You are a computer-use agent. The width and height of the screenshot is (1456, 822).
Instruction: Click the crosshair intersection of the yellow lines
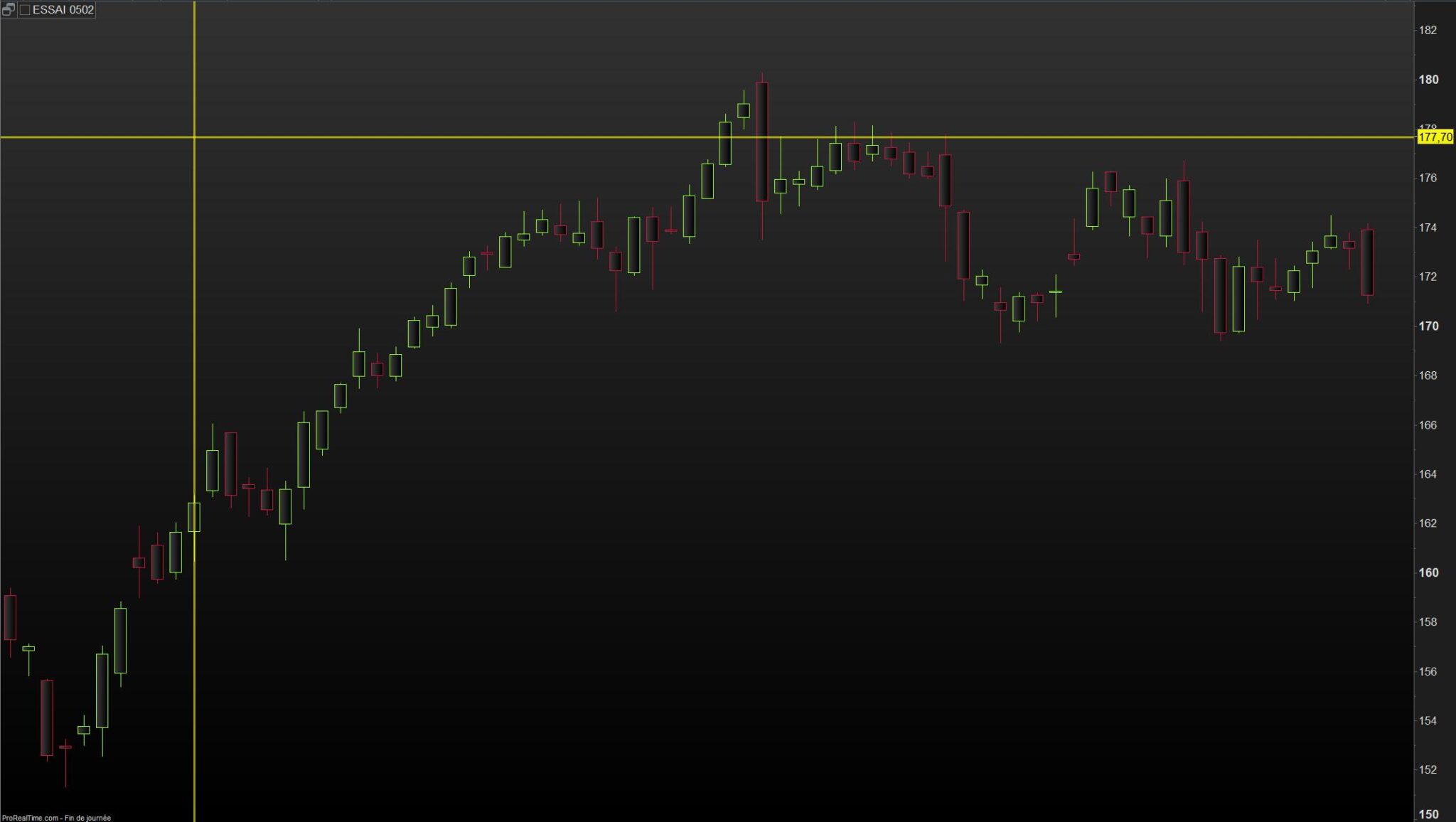click(x=194, y=137)
